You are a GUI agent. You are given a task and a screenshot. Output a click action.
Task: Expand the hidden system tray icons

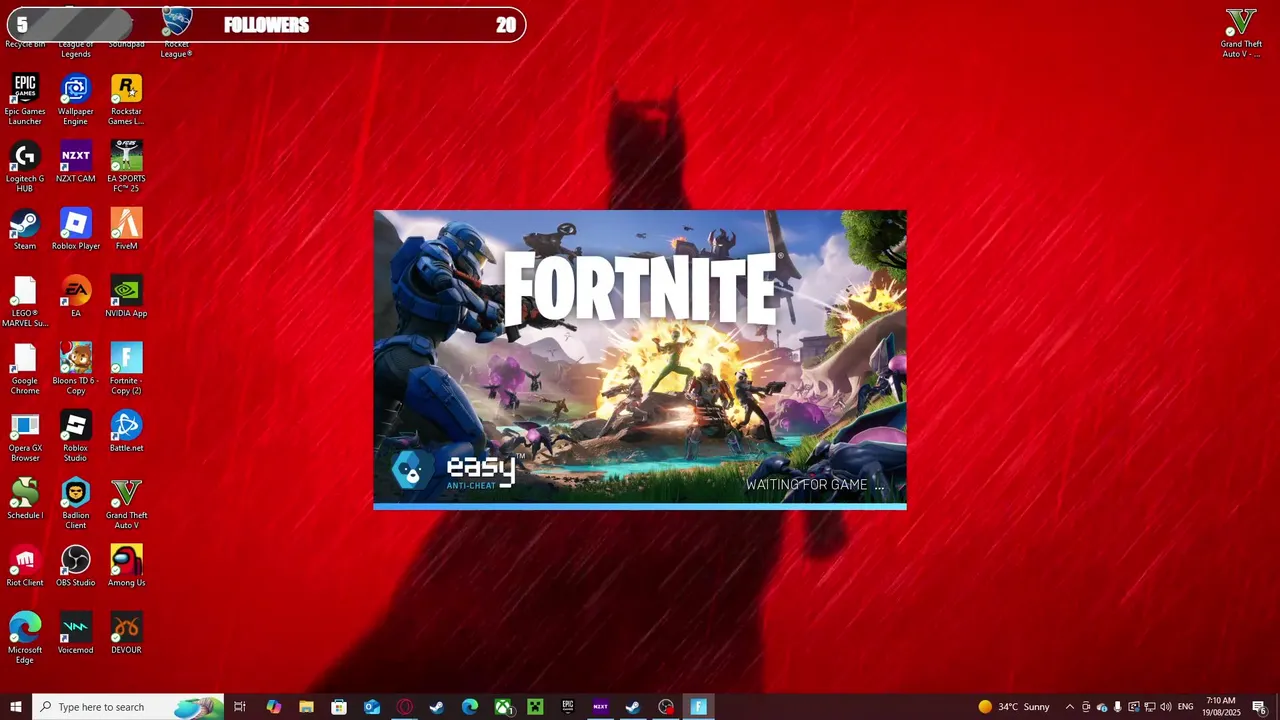click(x=1069, y=707)
